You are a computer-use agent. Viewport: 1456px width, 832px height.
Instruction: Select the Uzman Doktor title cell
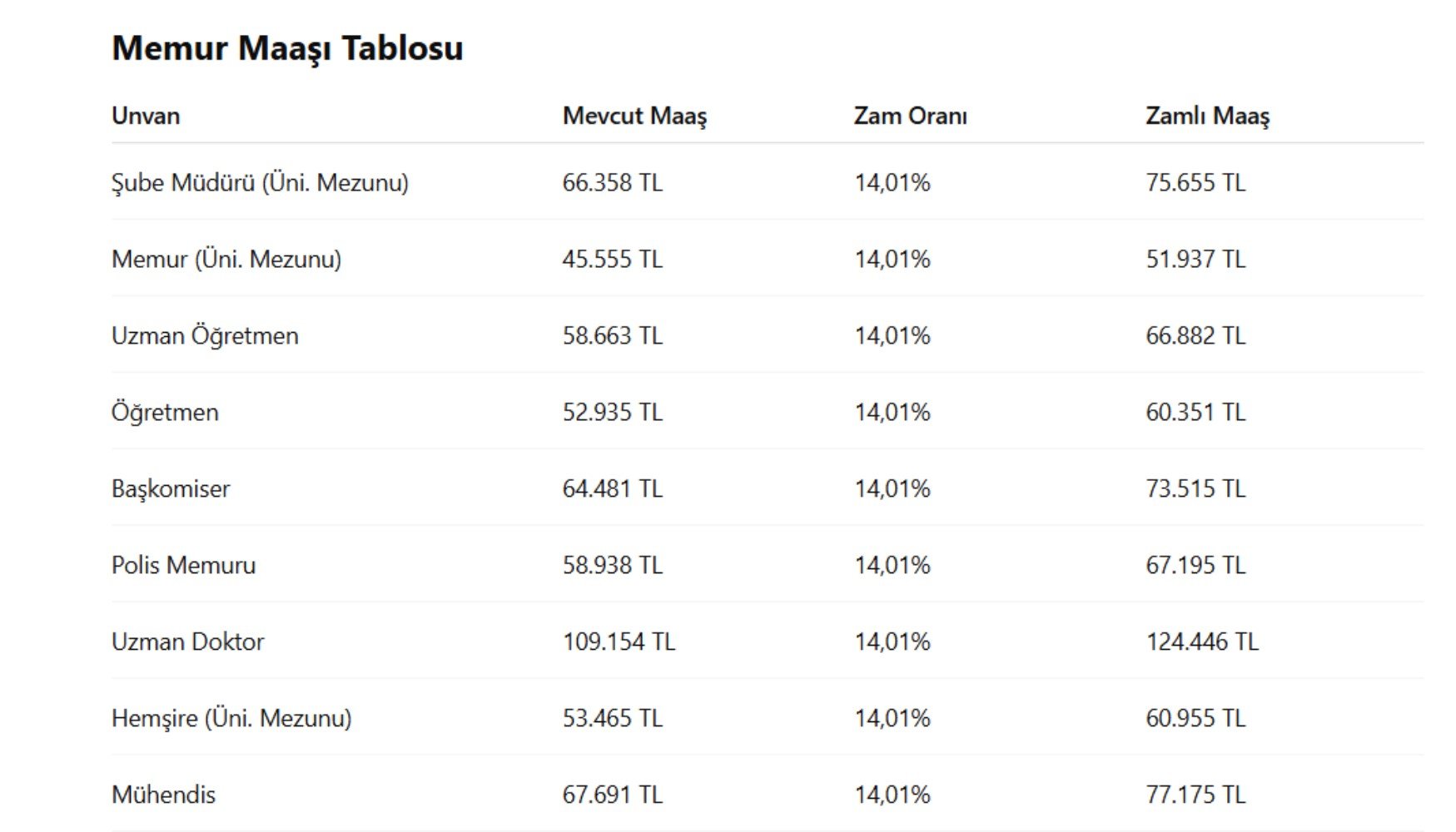(x=187, y=641)
